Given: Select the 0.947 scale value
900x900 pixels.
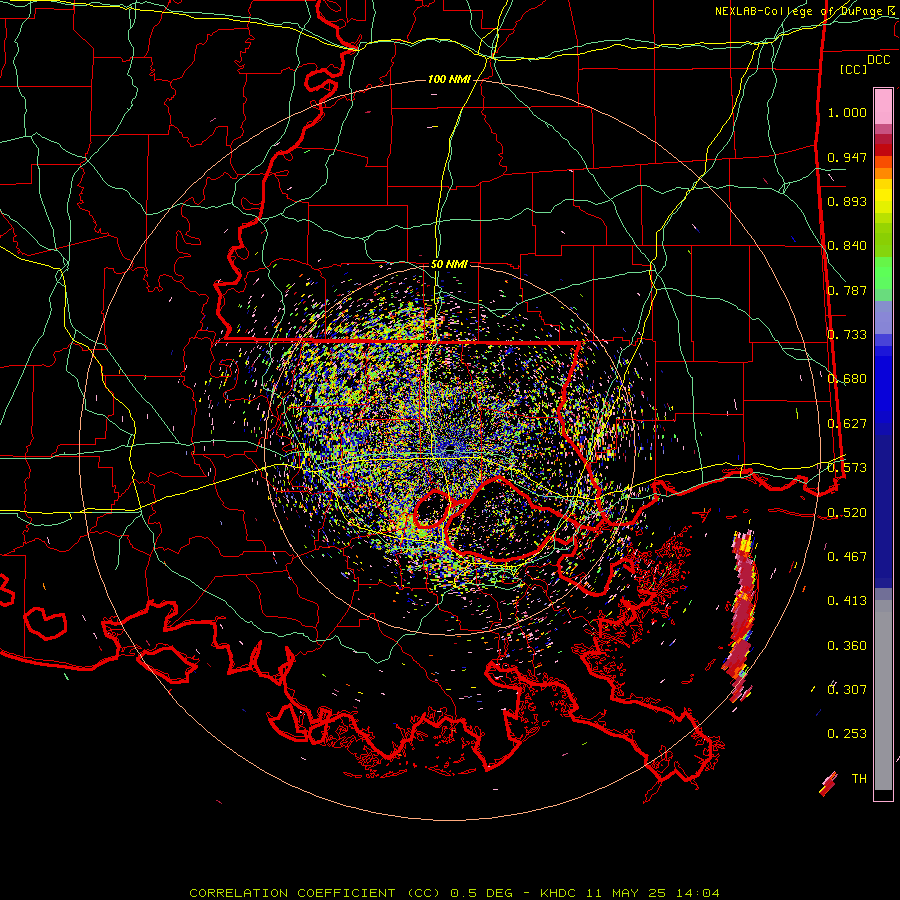Looking at the screenshot, I should 847,157.
